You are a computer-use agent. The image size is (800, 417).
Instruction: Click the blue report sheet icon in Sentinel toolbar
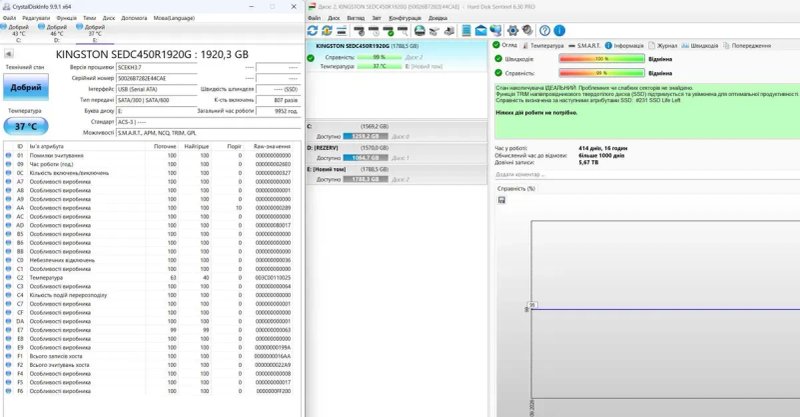coord(466,31)
